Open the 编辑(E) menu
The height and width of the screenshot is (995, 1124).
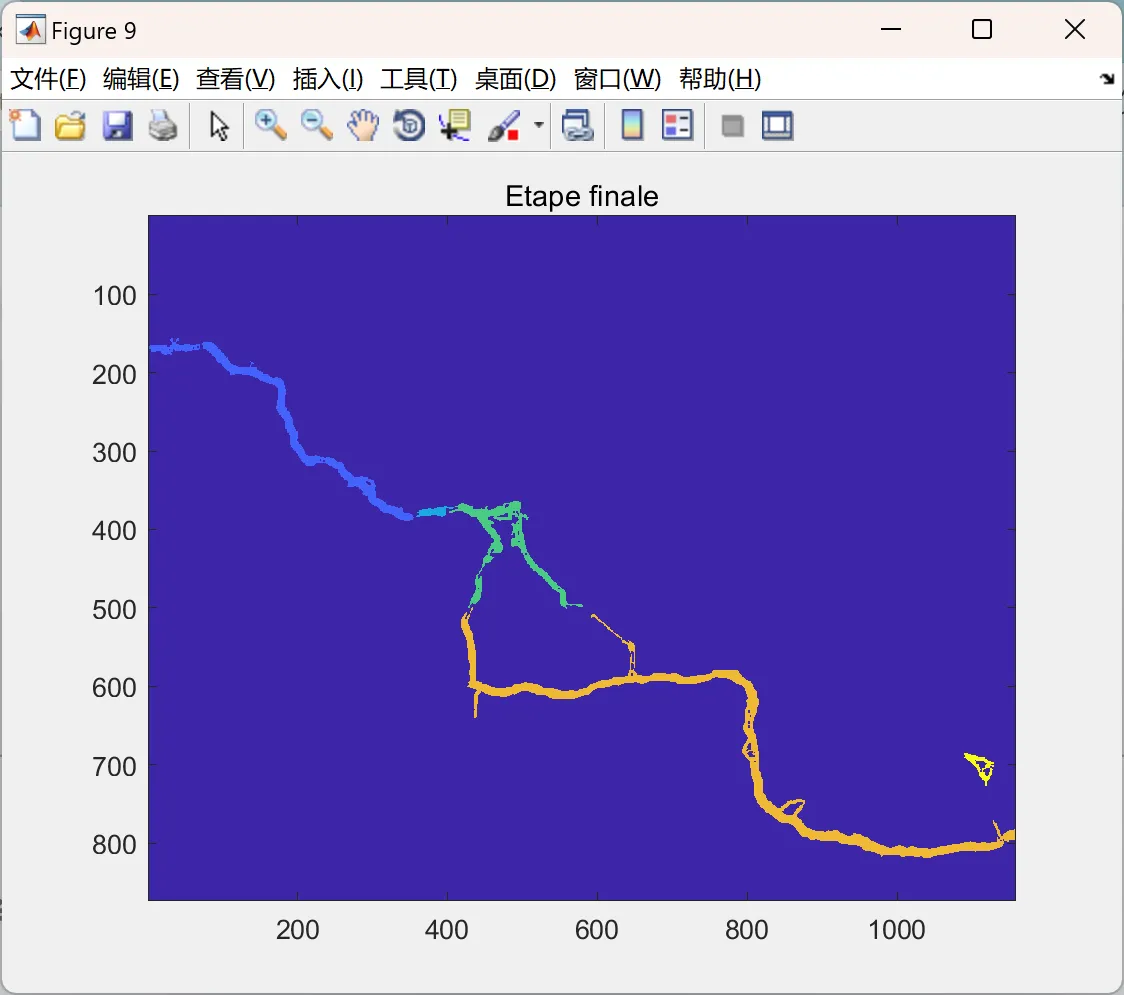tap(140, 79)
